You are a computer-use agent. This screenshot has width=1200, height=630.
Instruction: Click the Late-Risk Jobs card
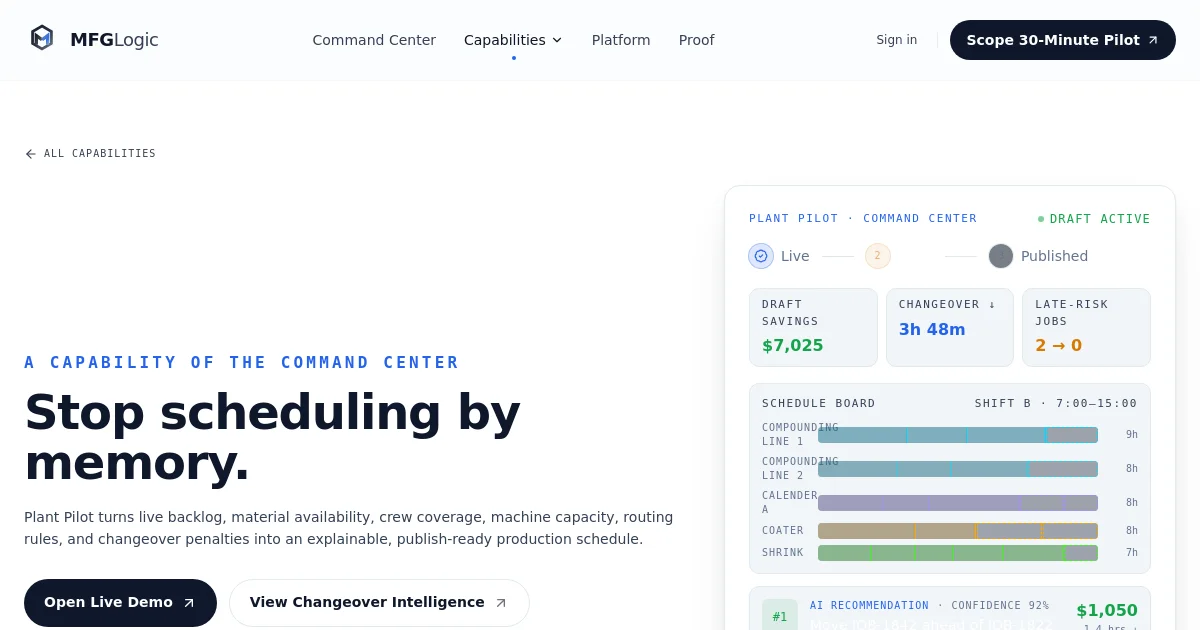pyautogui.click(x=1086, y=327)
